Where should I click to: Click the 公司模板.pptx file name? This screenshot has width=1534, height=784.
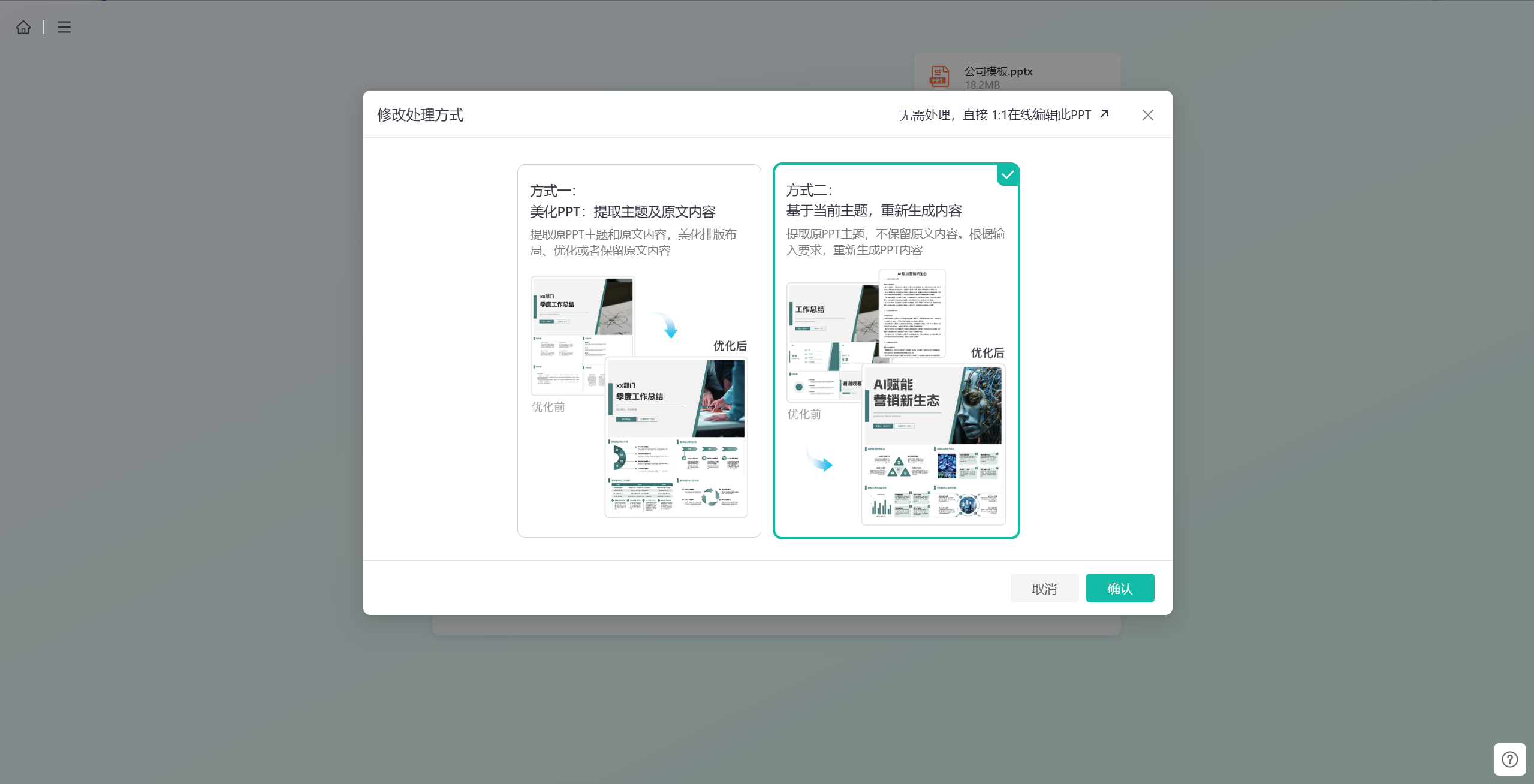tap(998, 71)
